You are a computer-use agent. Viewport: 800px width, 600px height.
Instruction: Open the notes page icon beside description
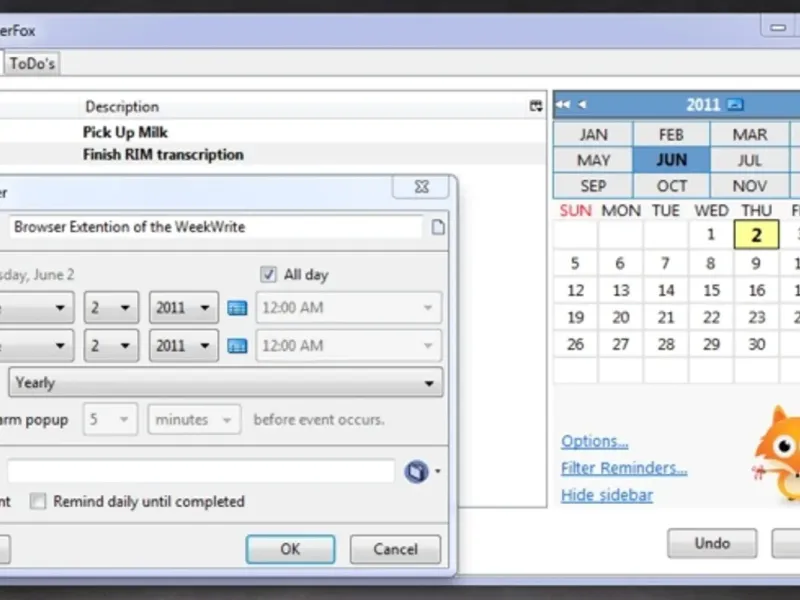tap(438, 228)
